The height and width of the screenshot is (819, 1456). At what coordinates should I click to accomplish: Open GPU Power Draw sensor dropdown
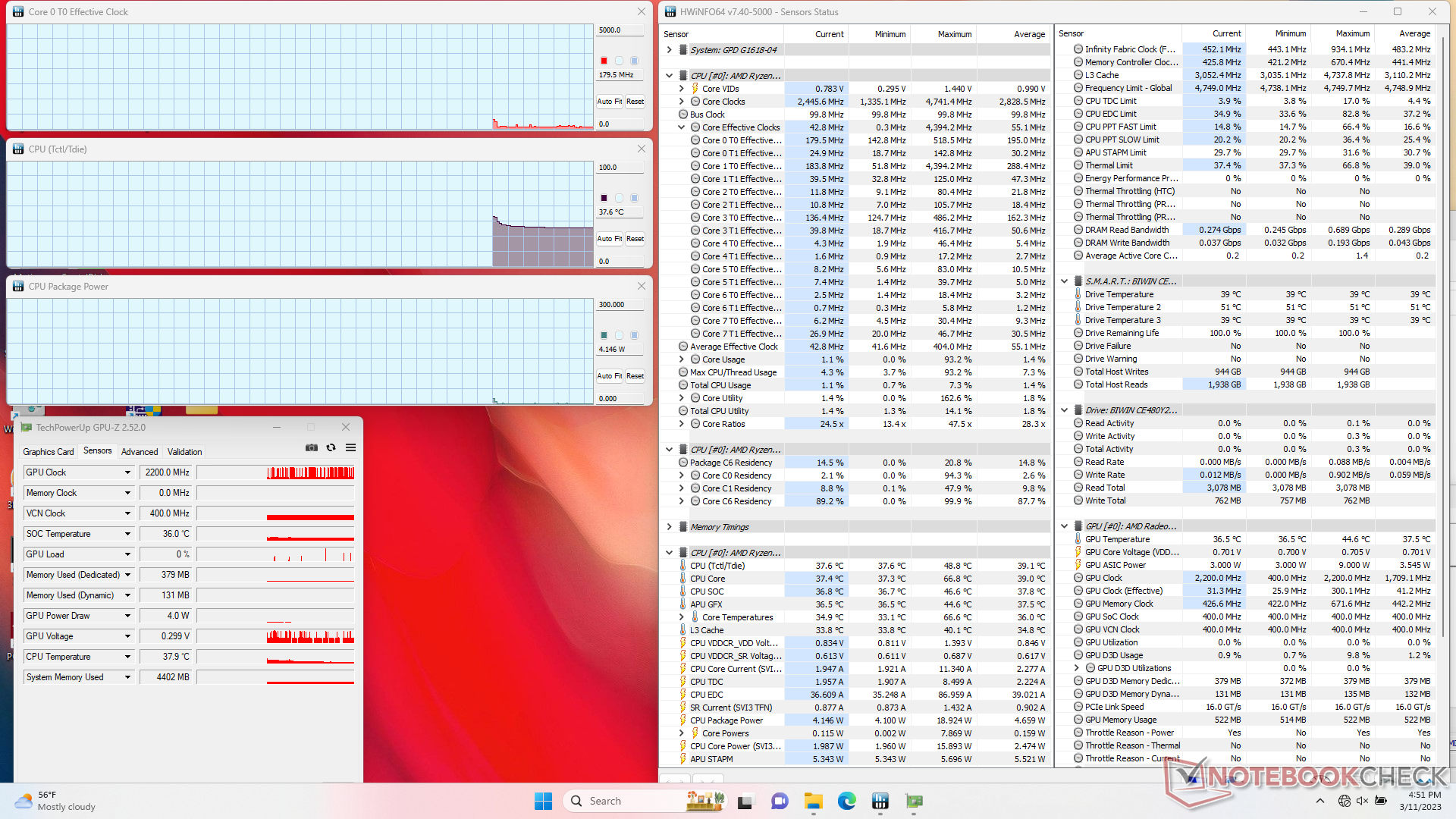click(x=127, y=616)
